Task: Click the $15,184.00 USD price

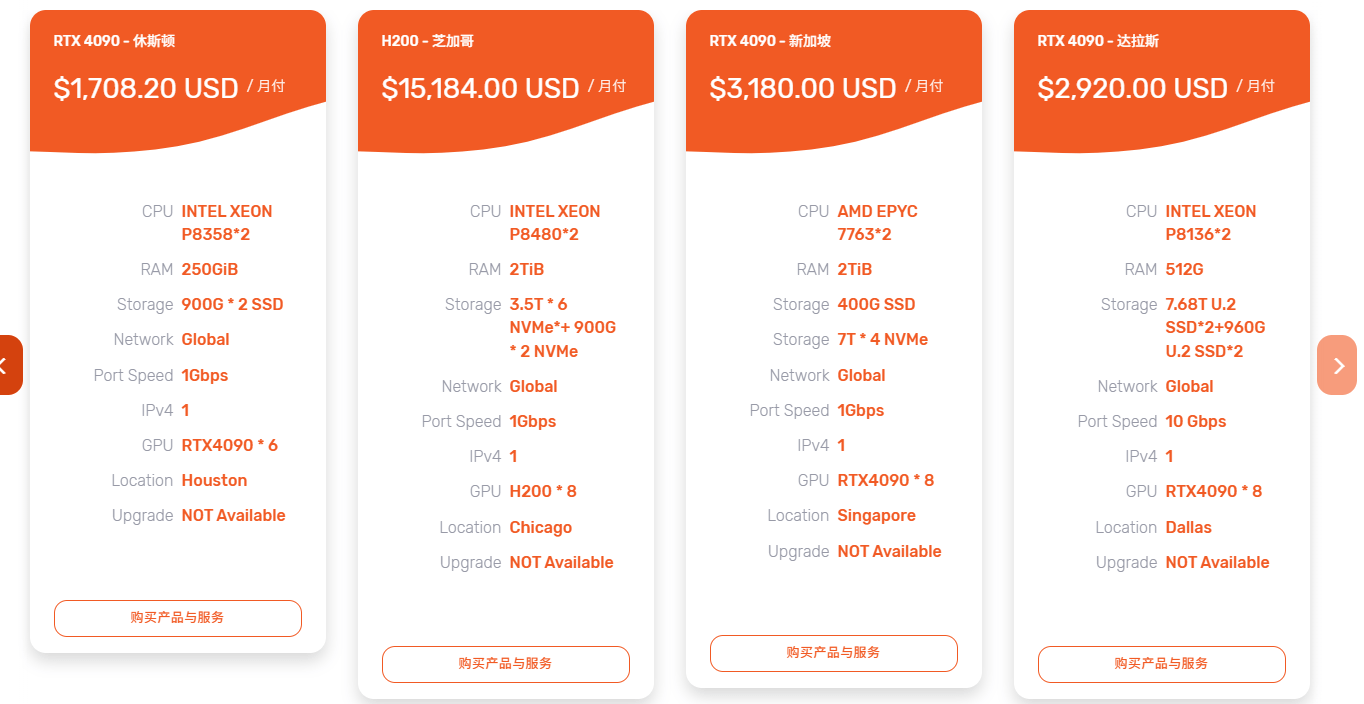Action: pos(481,88)
